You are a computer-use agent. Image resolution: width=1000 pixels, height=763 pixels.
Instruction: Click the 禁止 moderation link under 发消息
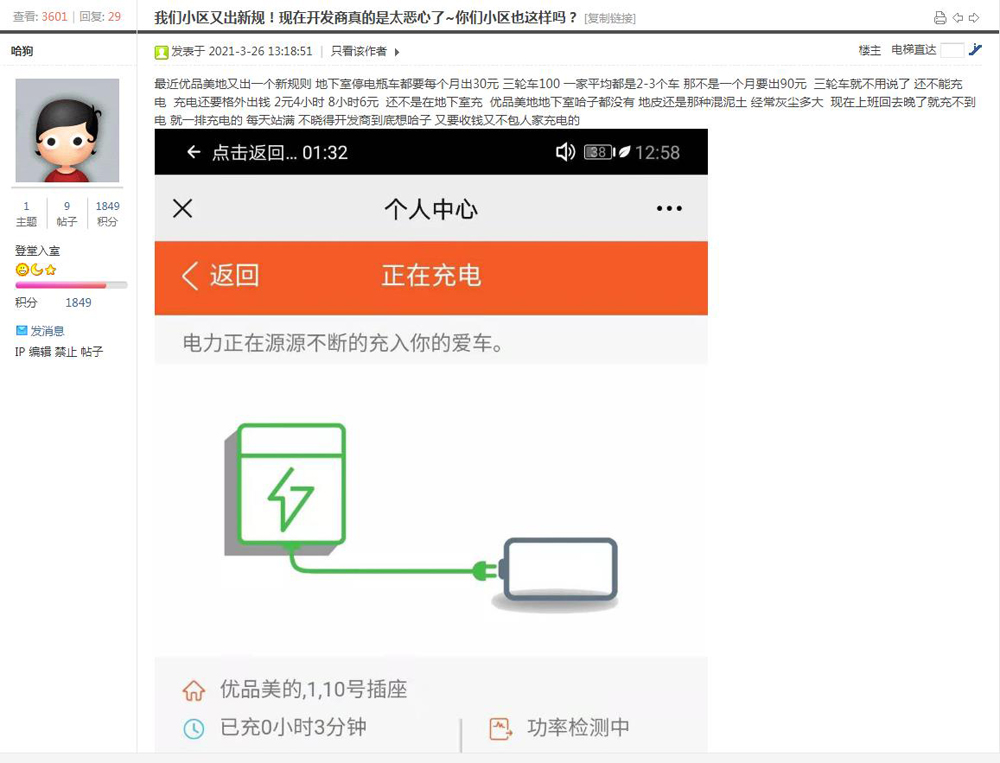[65, 352]
